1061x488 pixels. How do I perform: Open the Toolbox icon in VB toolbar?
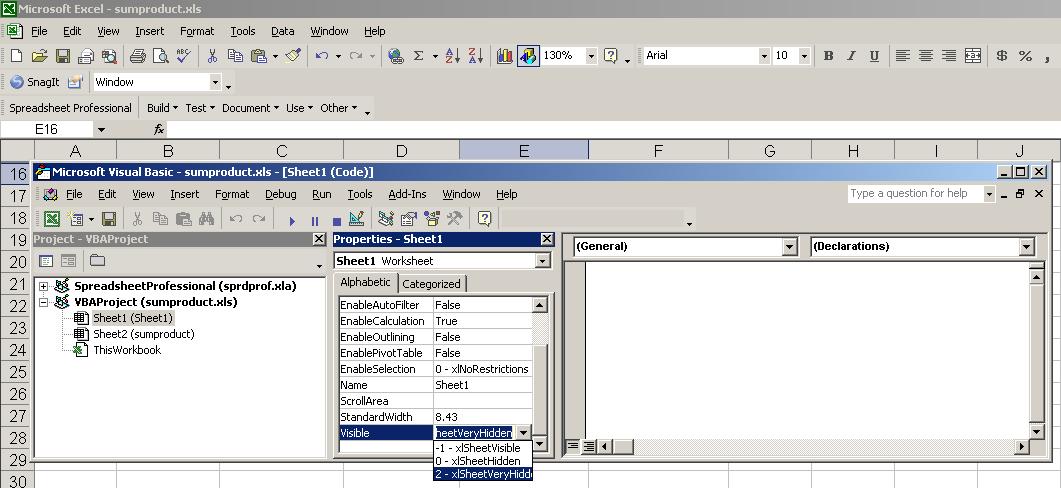[x=454, y=219]
